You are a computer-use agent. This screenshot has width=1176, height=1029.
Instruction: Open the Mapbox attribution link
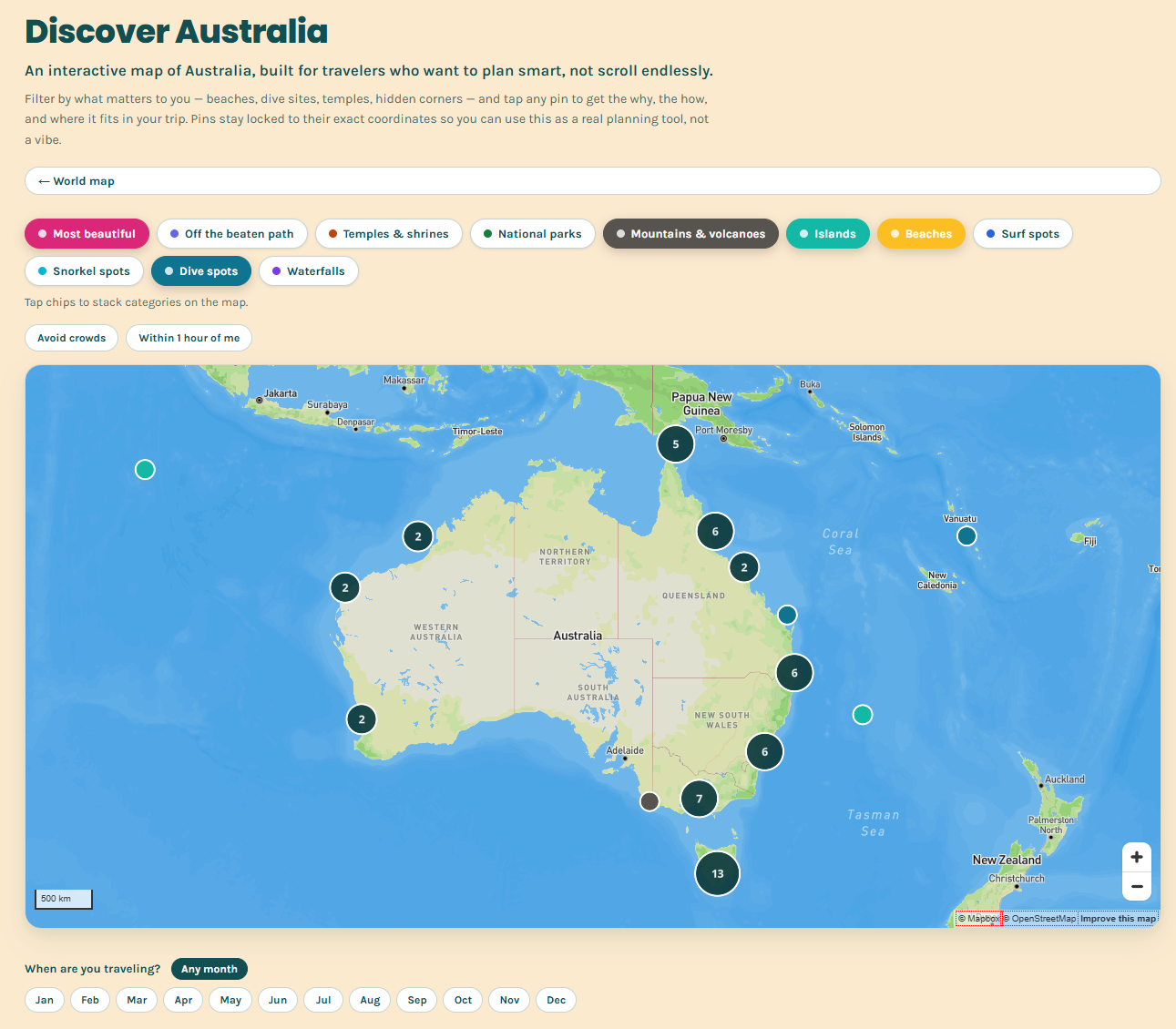[979, 919]
